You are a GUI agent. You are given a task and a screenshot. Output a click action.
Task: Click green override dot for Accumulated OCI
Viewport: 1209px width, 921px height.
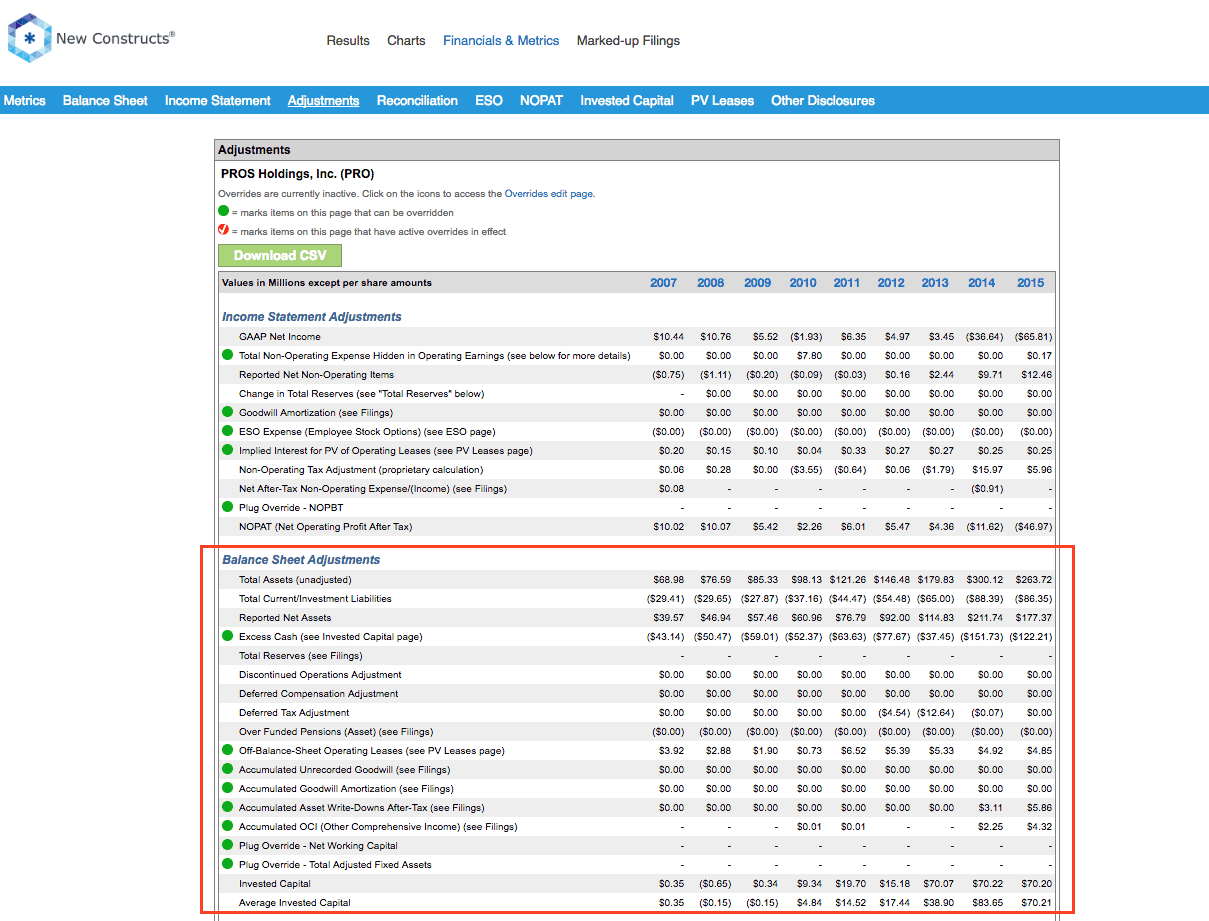pyautogui.click(x=227, y=826)
